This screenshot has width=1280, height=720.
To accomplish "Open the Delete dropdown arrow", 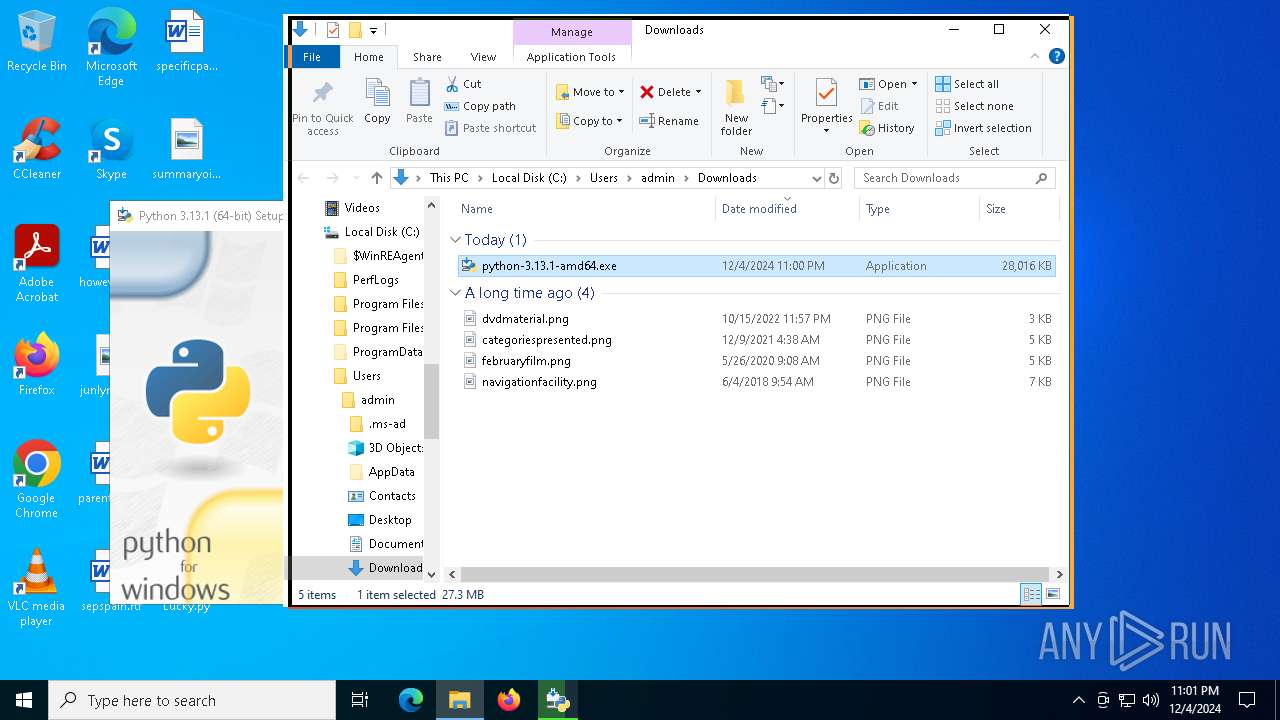I will (698, 92).
